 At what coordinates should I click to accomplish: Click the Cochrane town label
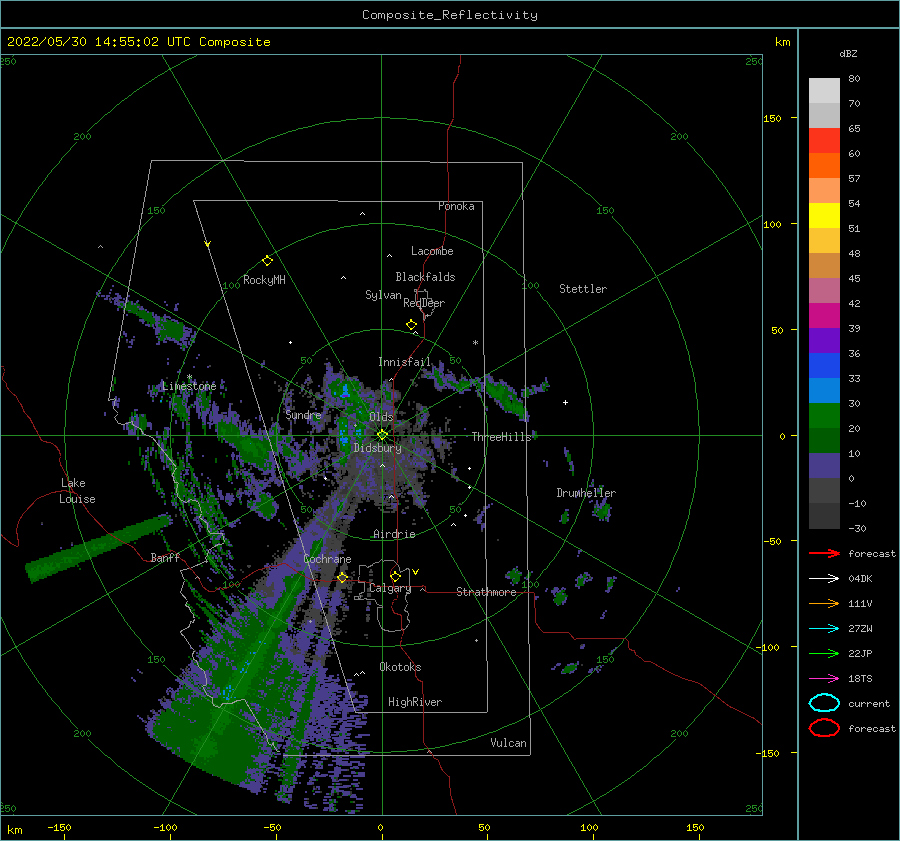coord(327,559)
